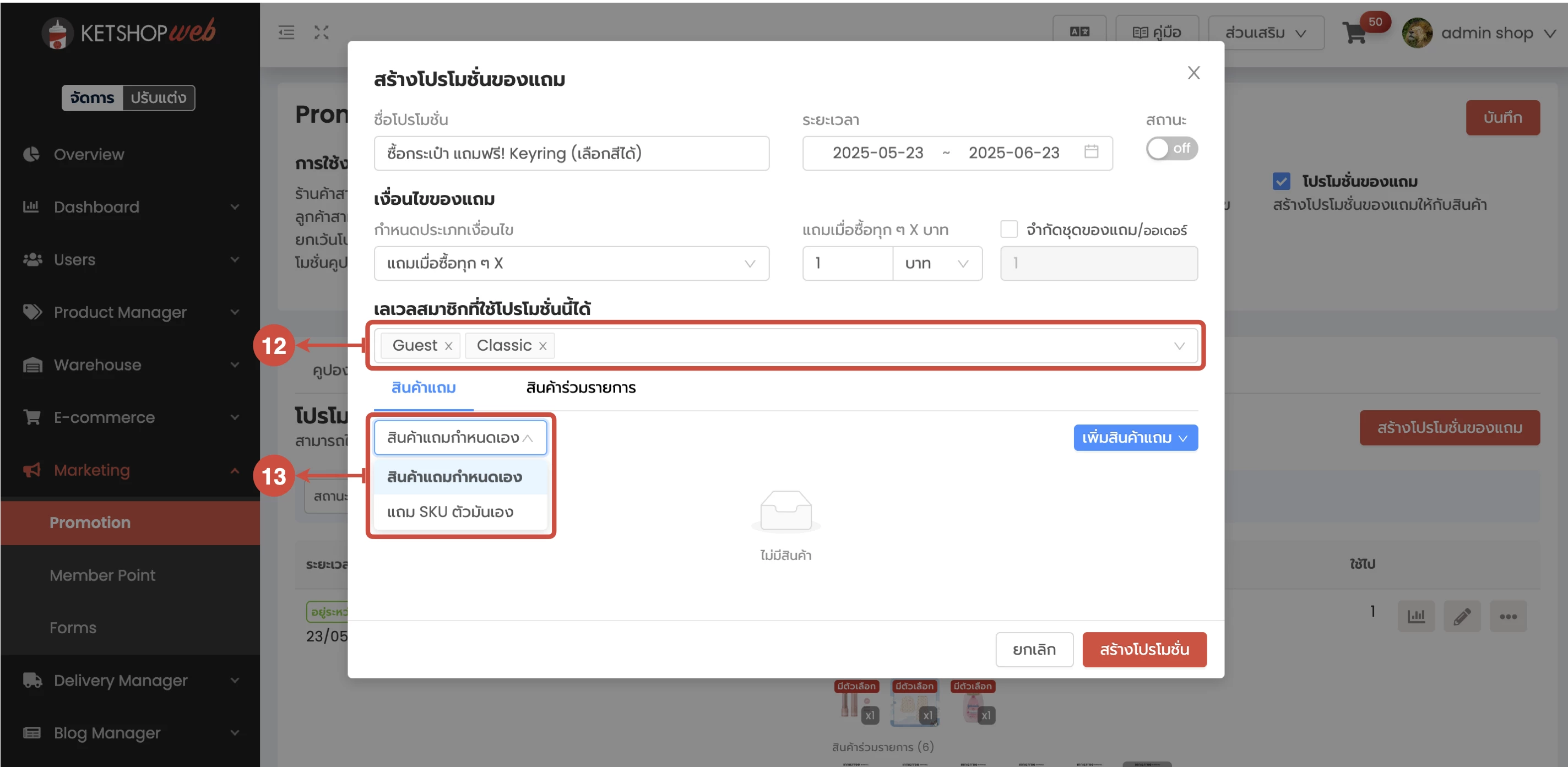Click the สร้างโปรโมชั่น button
Viewport: 1568px width, 767px height.
point(1144,650)
